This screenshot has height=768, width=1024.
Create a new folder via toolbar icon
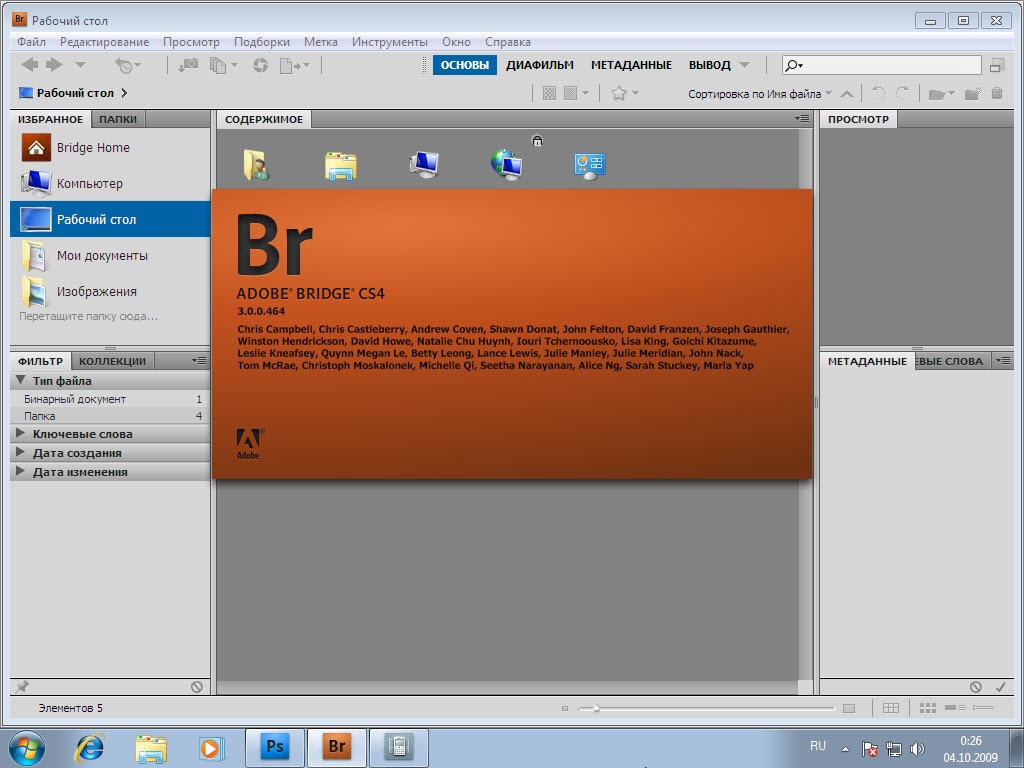(x=972, y=94)
